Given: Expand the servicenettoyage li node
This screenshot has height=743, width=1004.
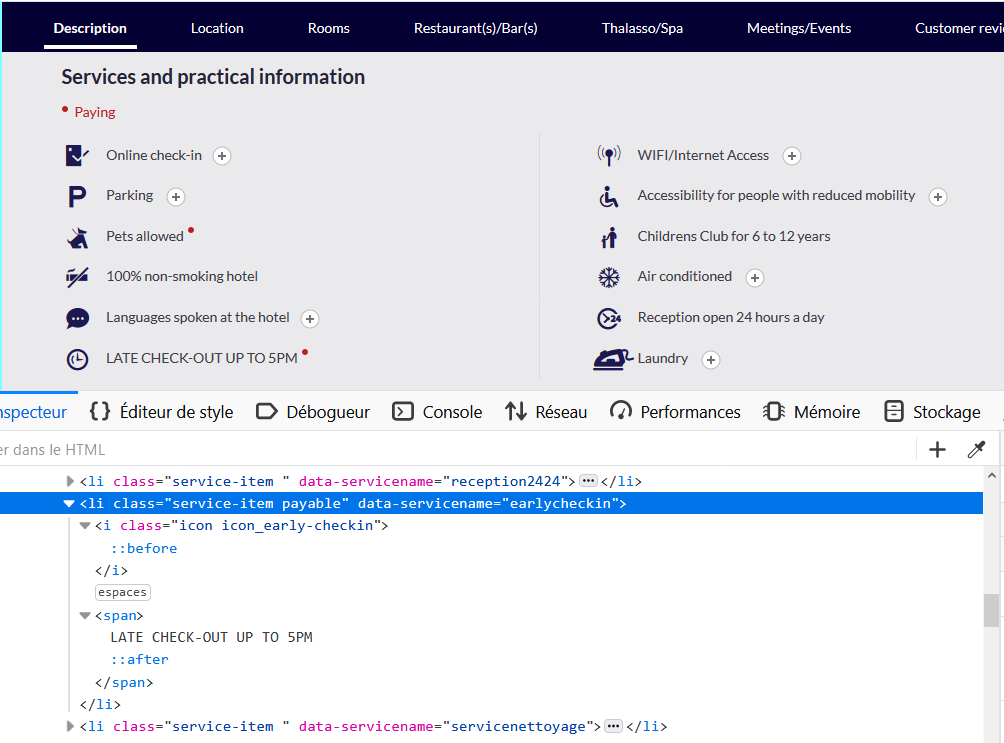Looking at the screenshot, I should click(x=70, y=726).
